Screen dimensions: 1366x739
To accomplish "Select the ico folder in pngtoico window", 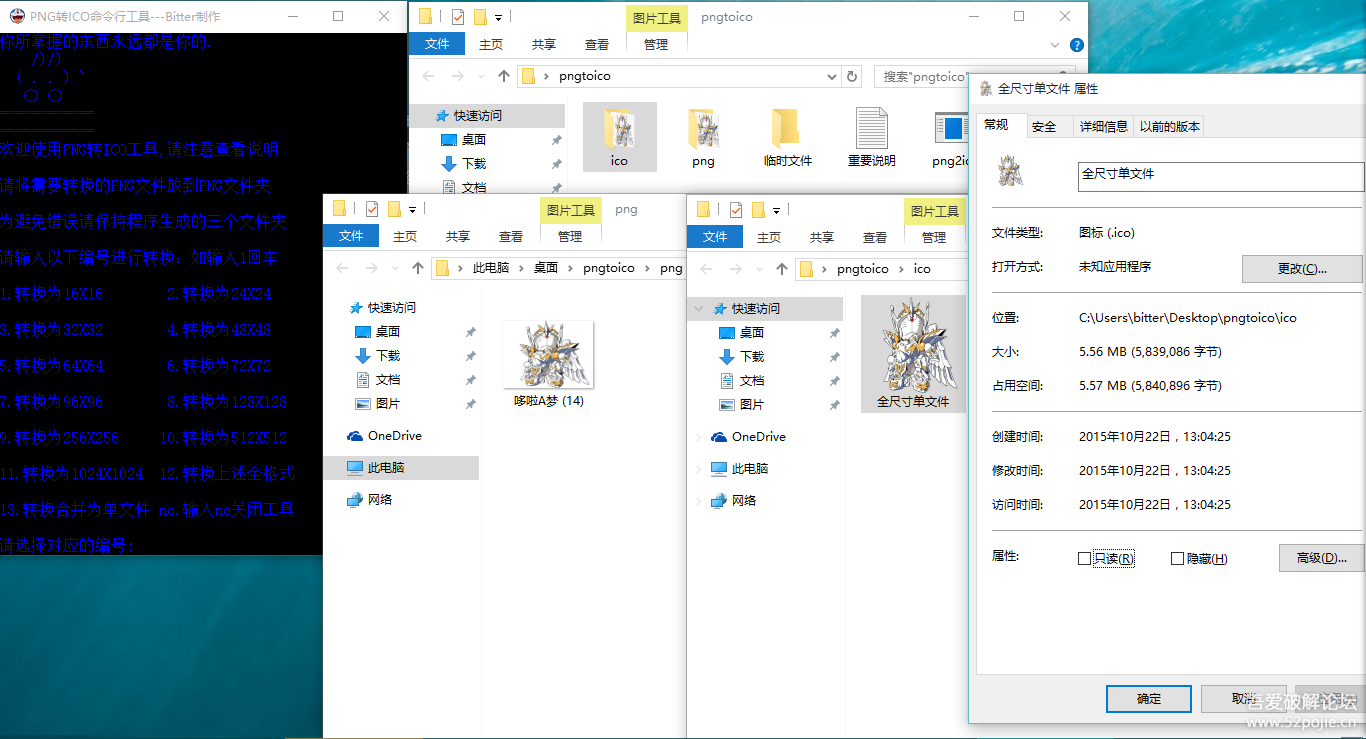I will tap(619, 136).
